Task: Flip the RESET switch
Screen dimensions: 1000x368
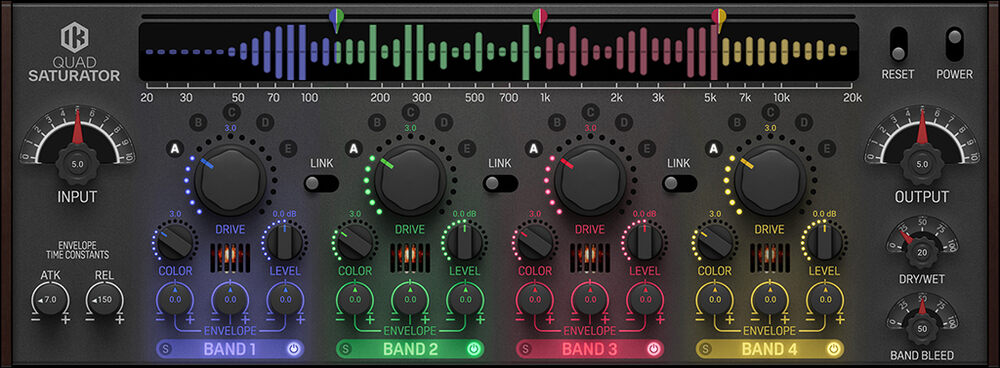Action: [898, 44]
